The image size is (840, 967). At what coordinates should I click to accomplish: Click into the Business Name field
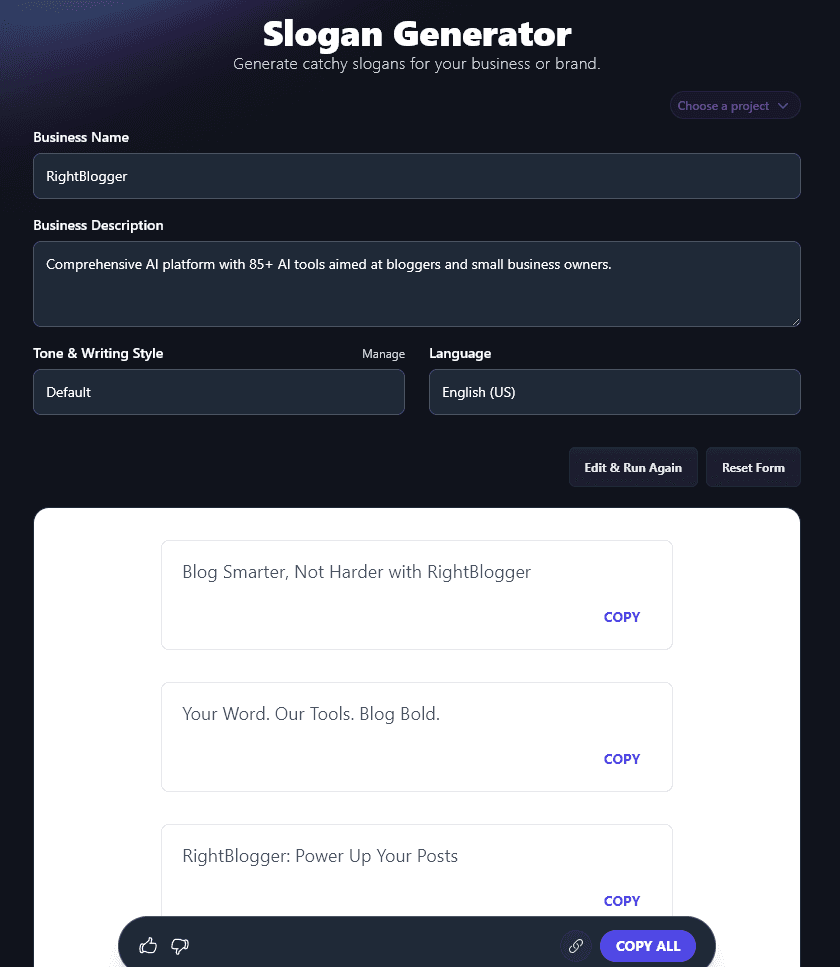coord(417,175)
